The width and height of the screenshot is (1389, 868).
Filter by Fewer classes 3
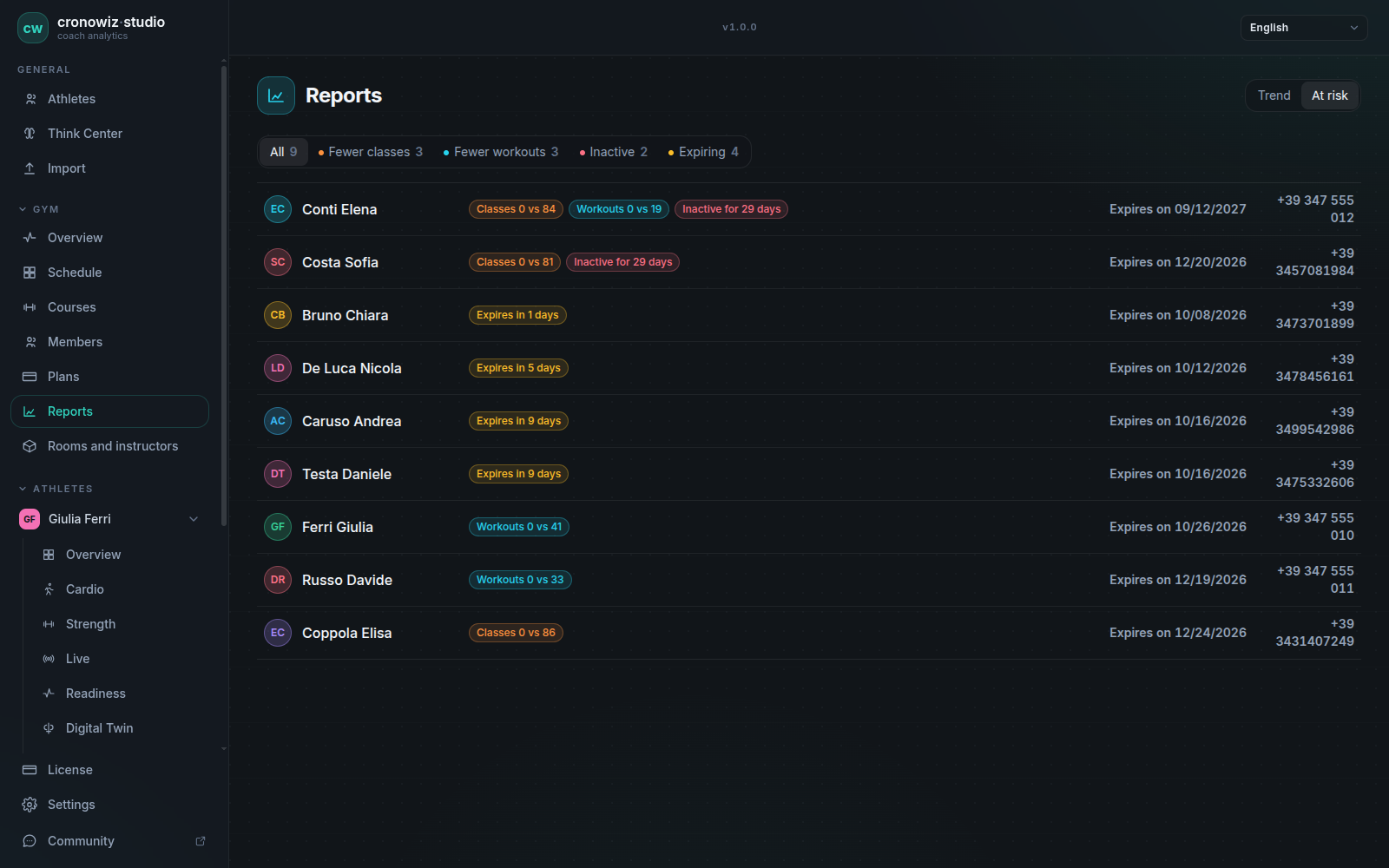(x=371, y=152)
